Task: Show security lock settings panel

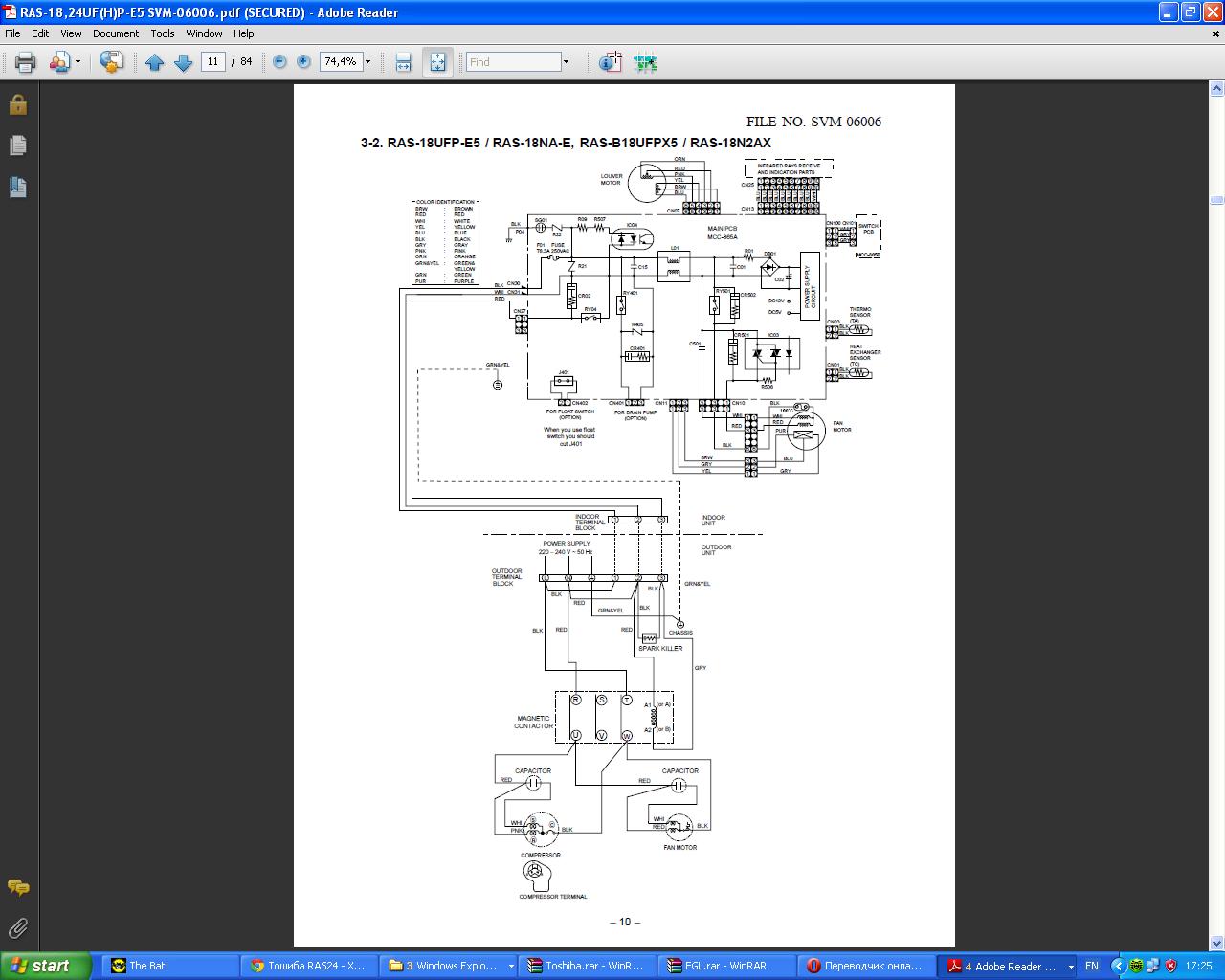Action: pyautogui.click(x=17, y=104)
